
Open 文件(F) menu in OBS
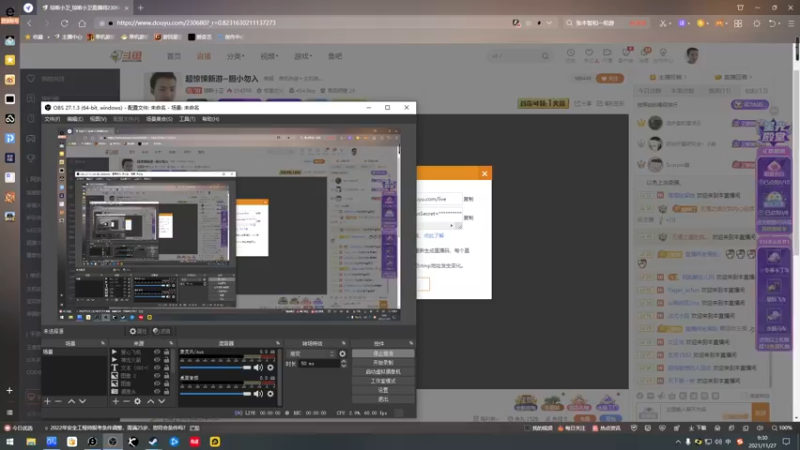click(x=52, y=119)
